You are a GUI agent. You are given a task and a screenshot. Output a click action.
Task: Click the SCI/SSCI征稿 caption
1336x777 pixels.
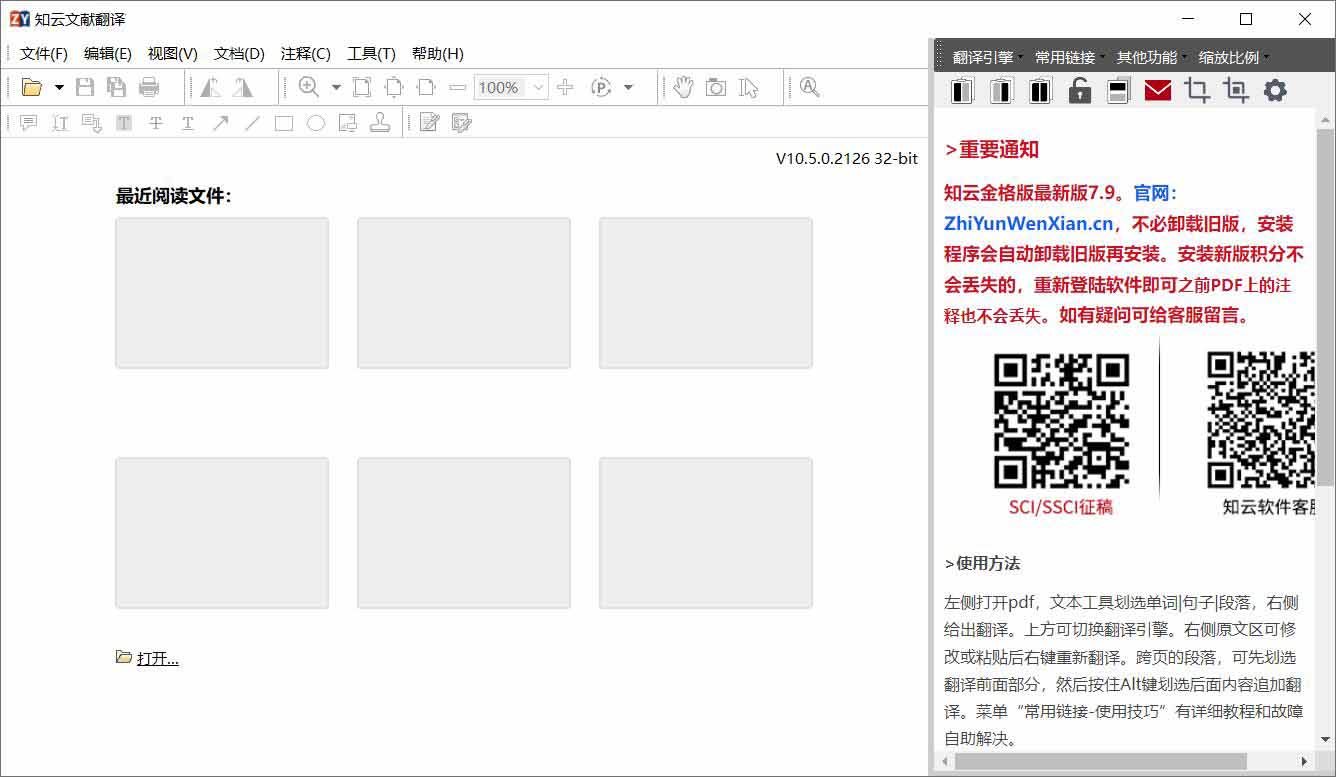coord(1061,507)
